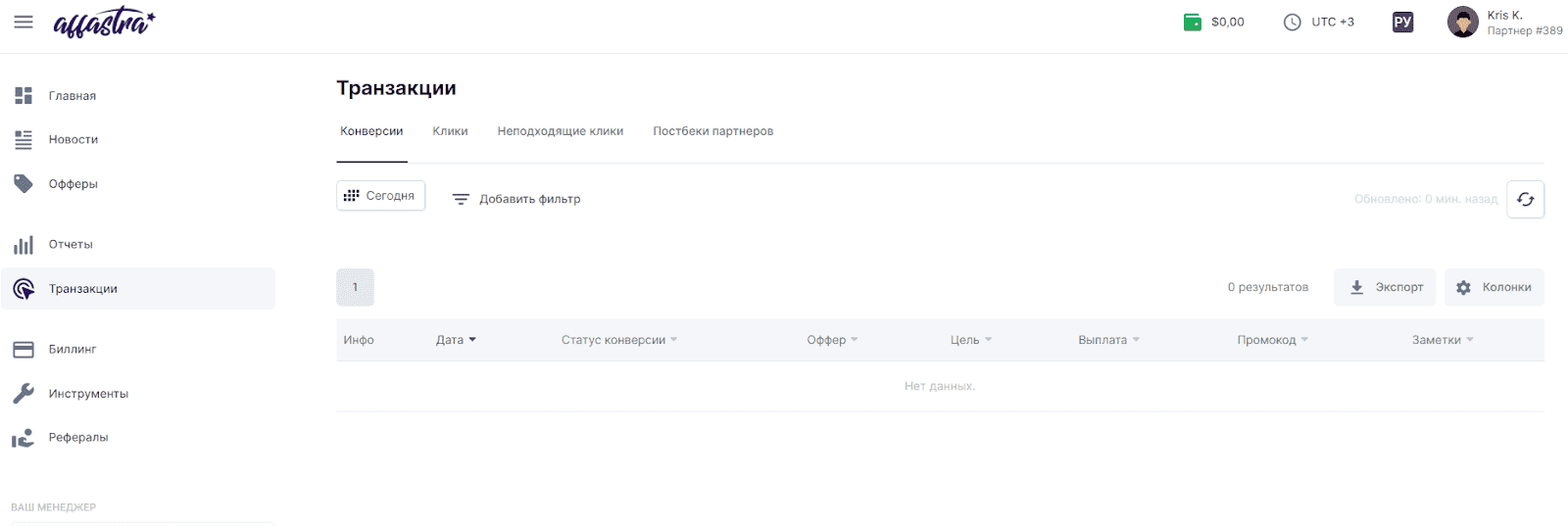1568x526 pixels.
Task: Open the Неподходящие клики tab
Action: pos(561,131)
